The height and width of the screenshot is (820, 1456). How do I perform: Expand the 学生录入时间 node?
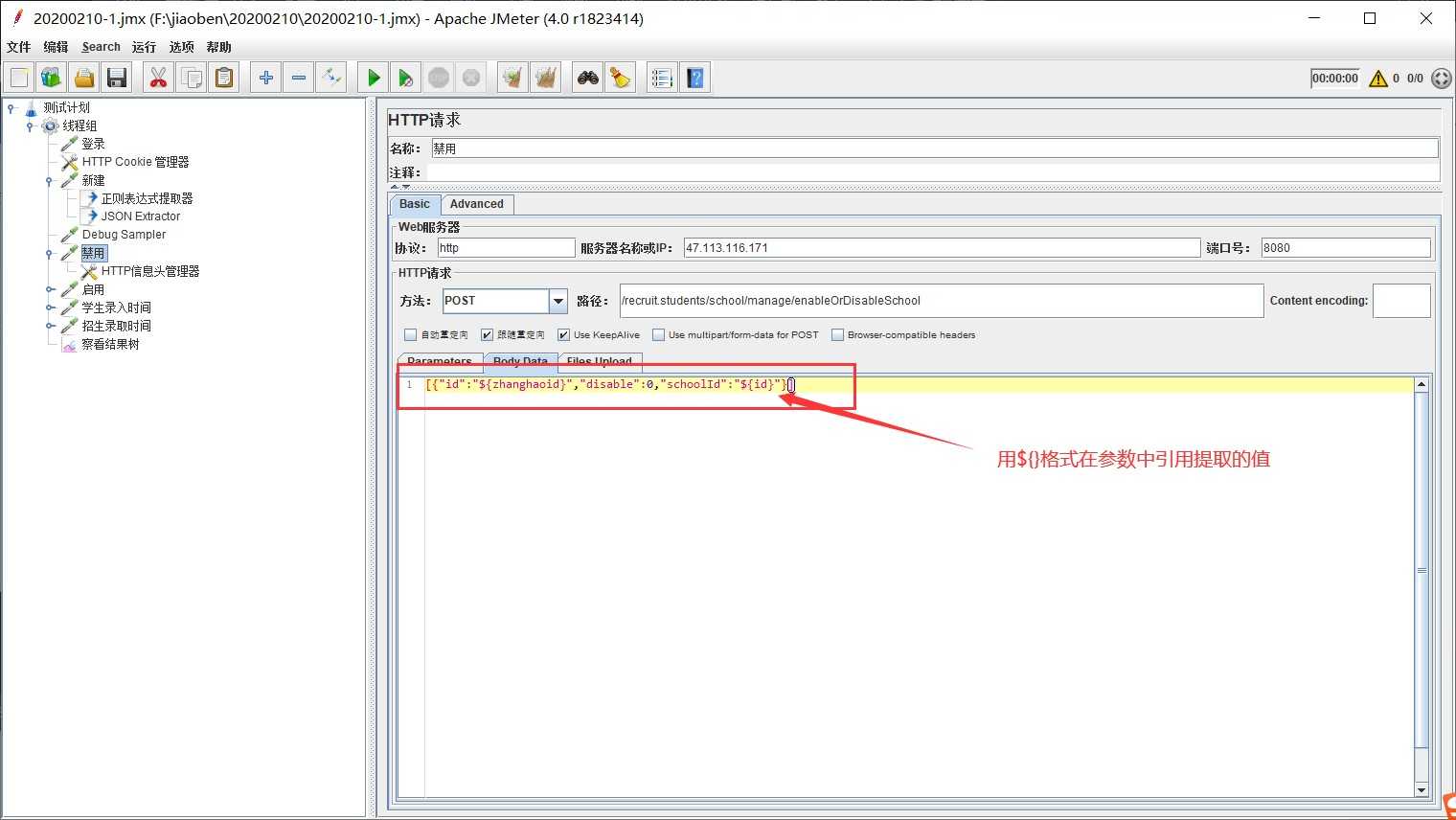click(x=49, y=307)
